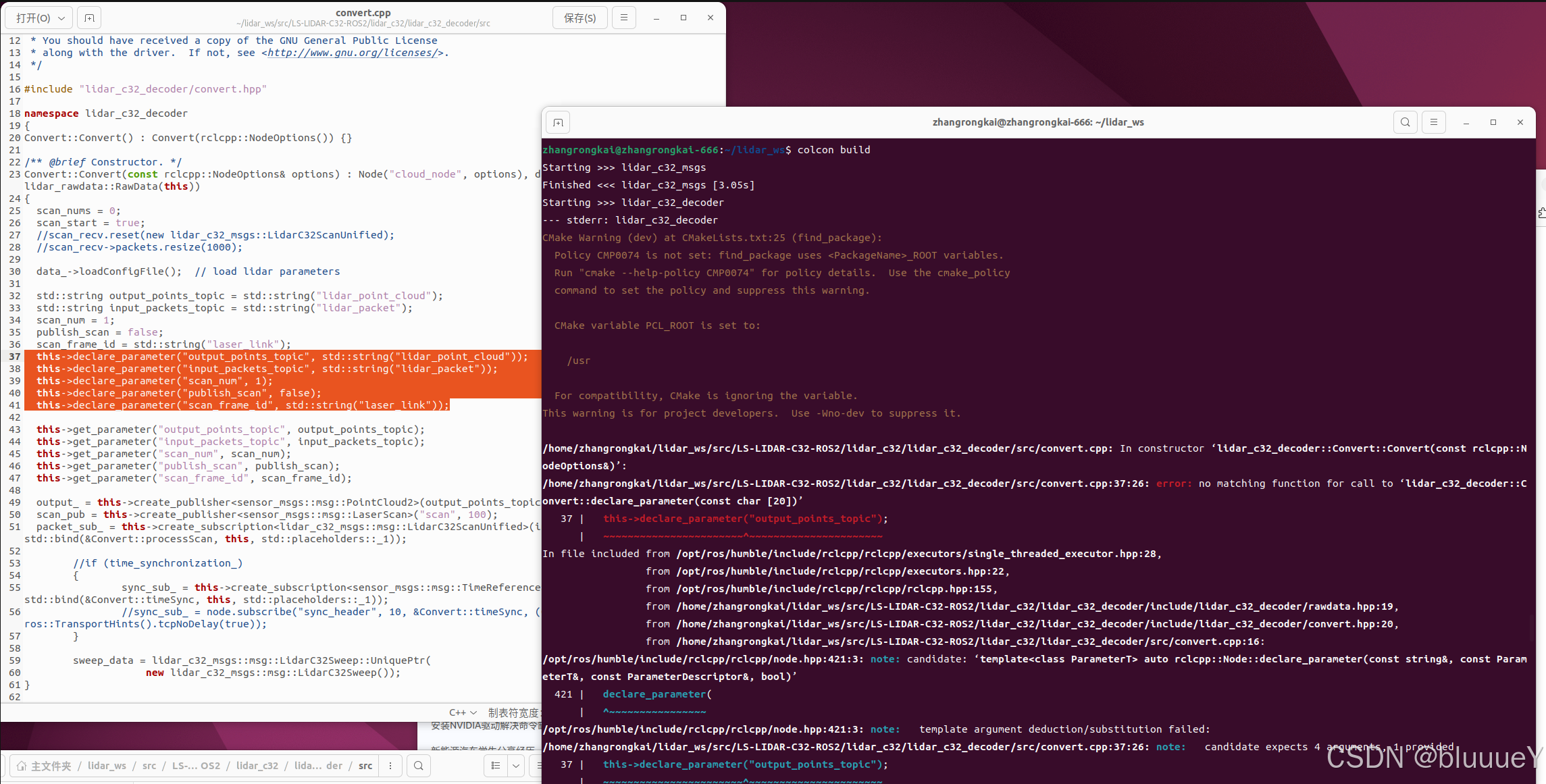Expand the 打开(O) dropdown arrow
This screenshot has width=1546, height=784.
tap(61, 18)
